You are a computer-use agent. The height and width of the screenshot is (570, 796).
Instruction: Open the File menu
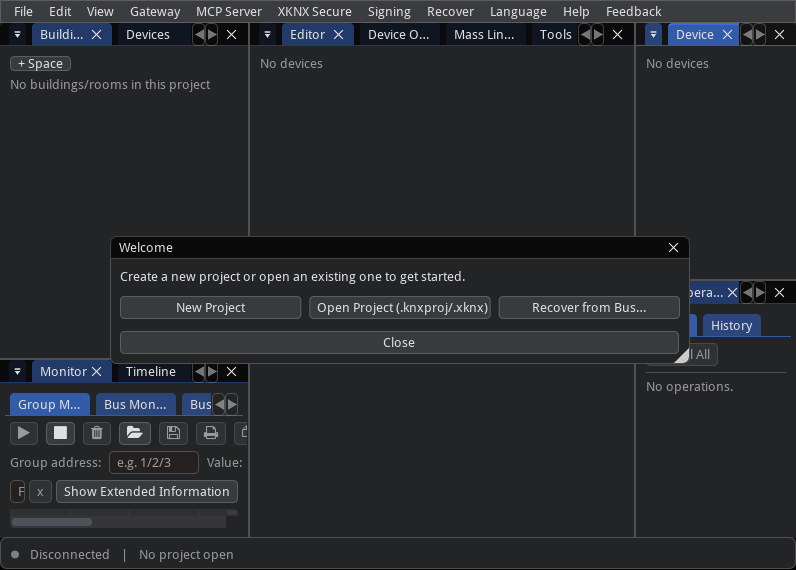point(23,11)
